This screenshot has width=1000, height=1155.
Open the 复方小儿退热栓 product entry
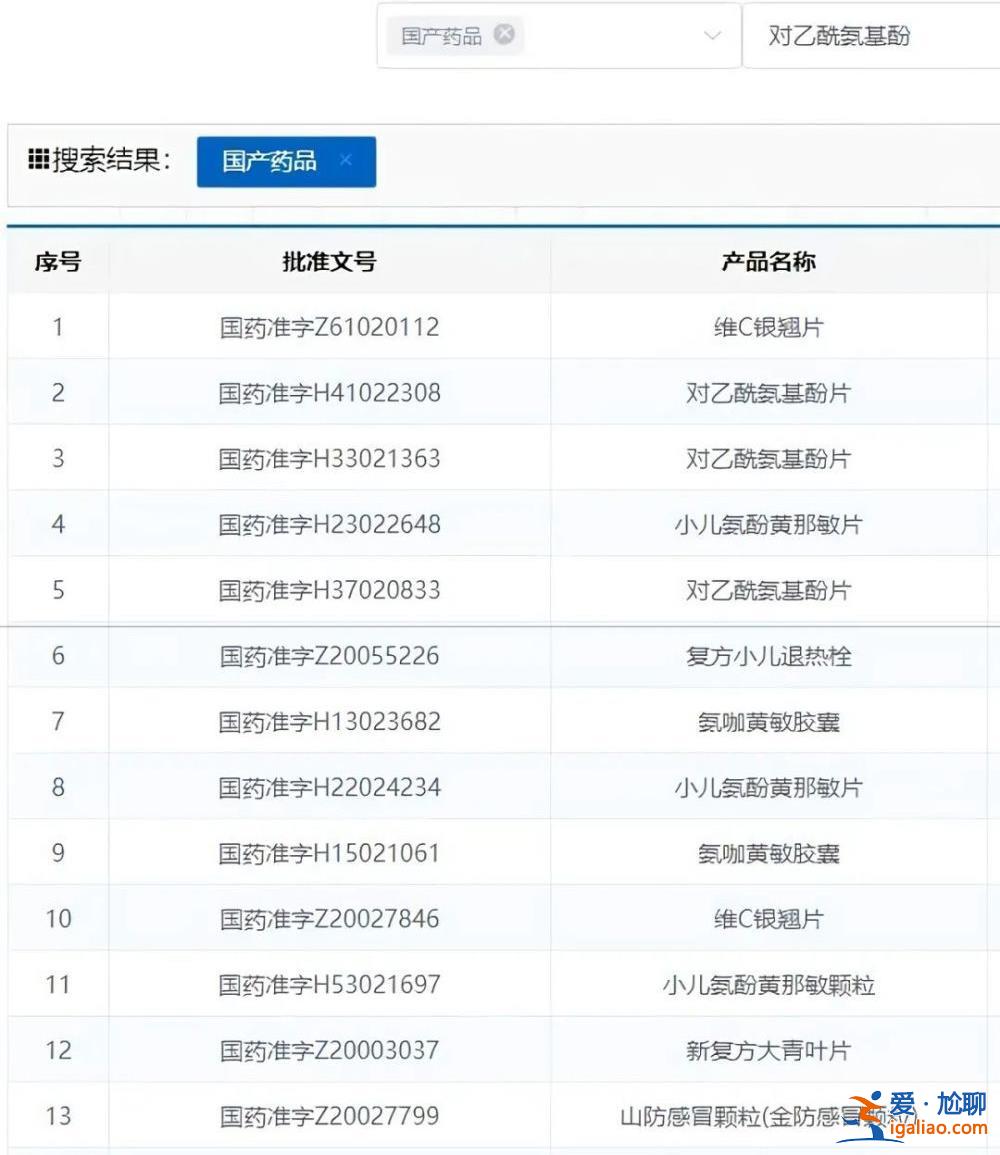pos(768,656)
